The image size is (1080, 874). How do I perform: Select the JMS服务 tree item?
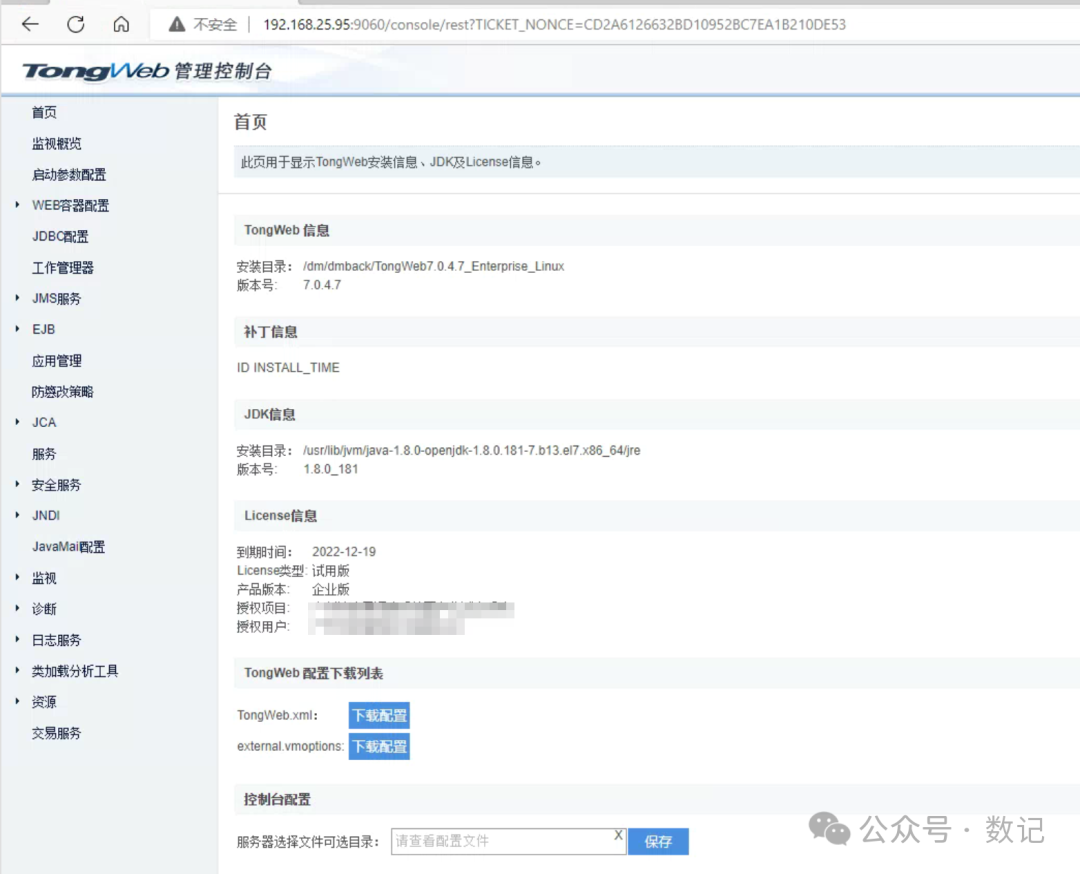56,298
